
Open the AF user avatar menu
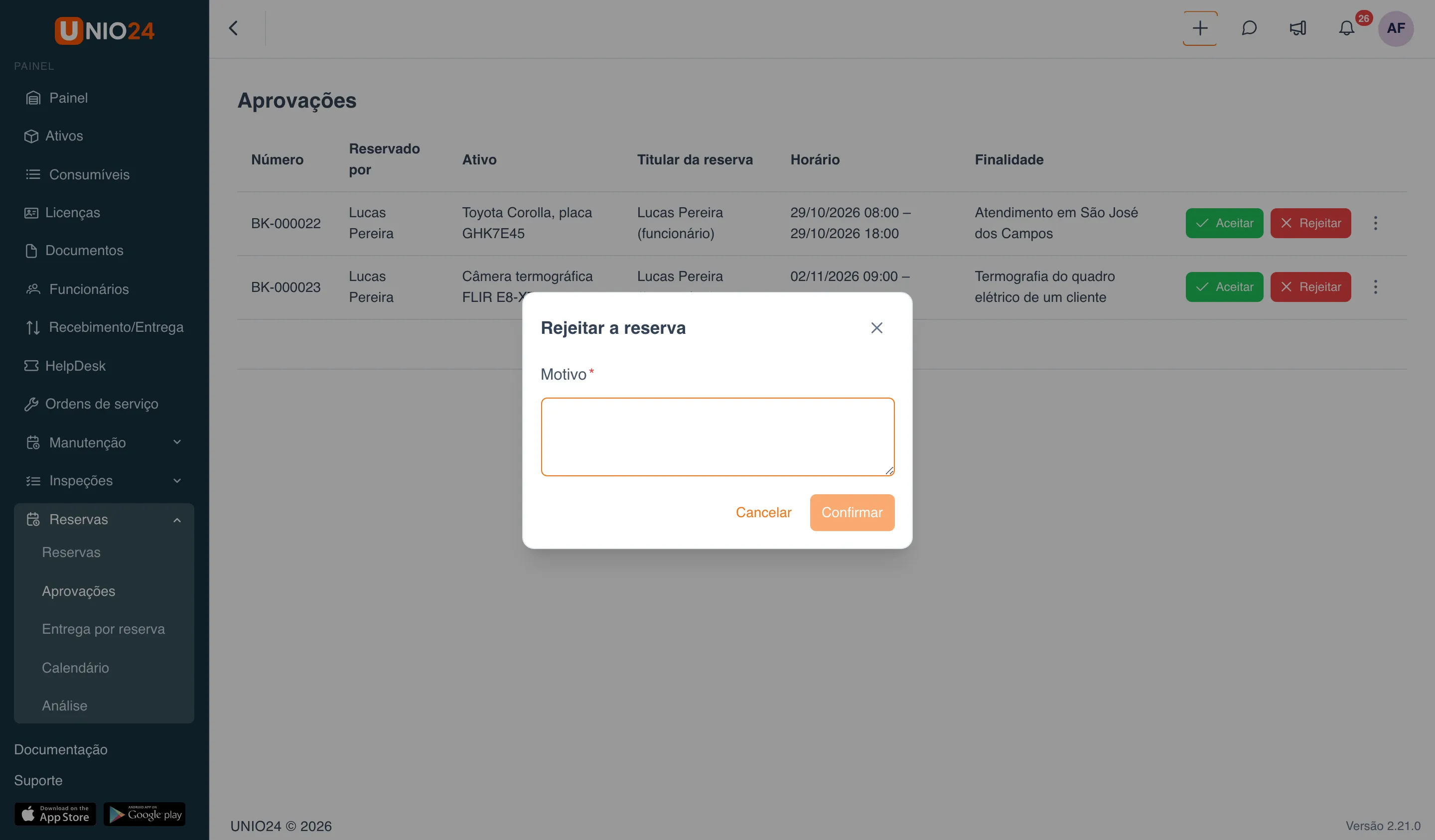coord(1395,28)
